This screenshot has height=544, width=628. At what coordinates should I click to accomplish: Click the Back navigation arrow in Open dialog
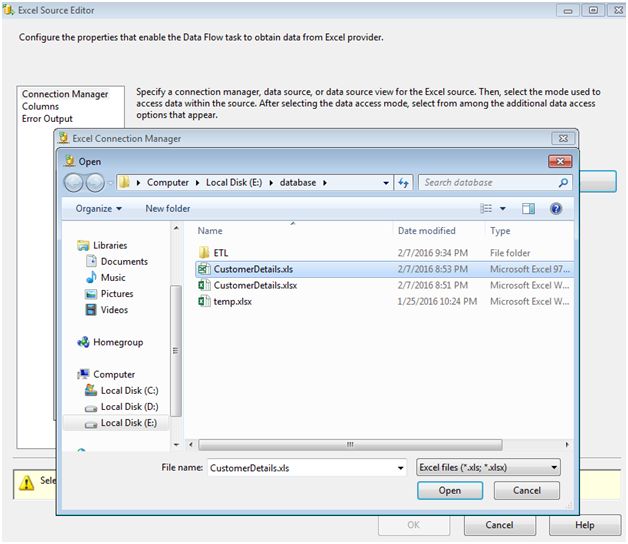point(73,183)
